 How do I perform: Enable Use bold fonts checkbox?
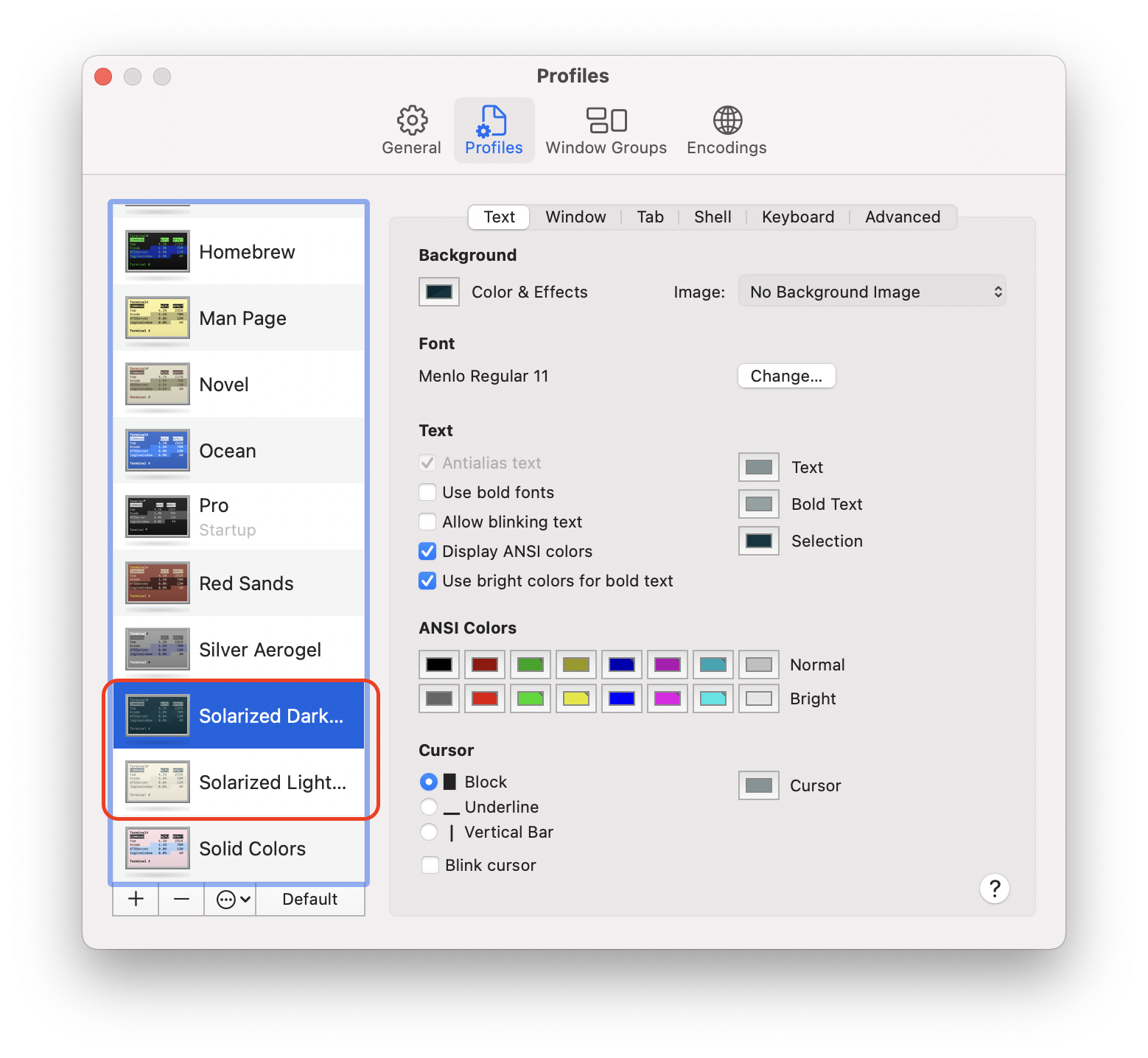pos(427,492)
